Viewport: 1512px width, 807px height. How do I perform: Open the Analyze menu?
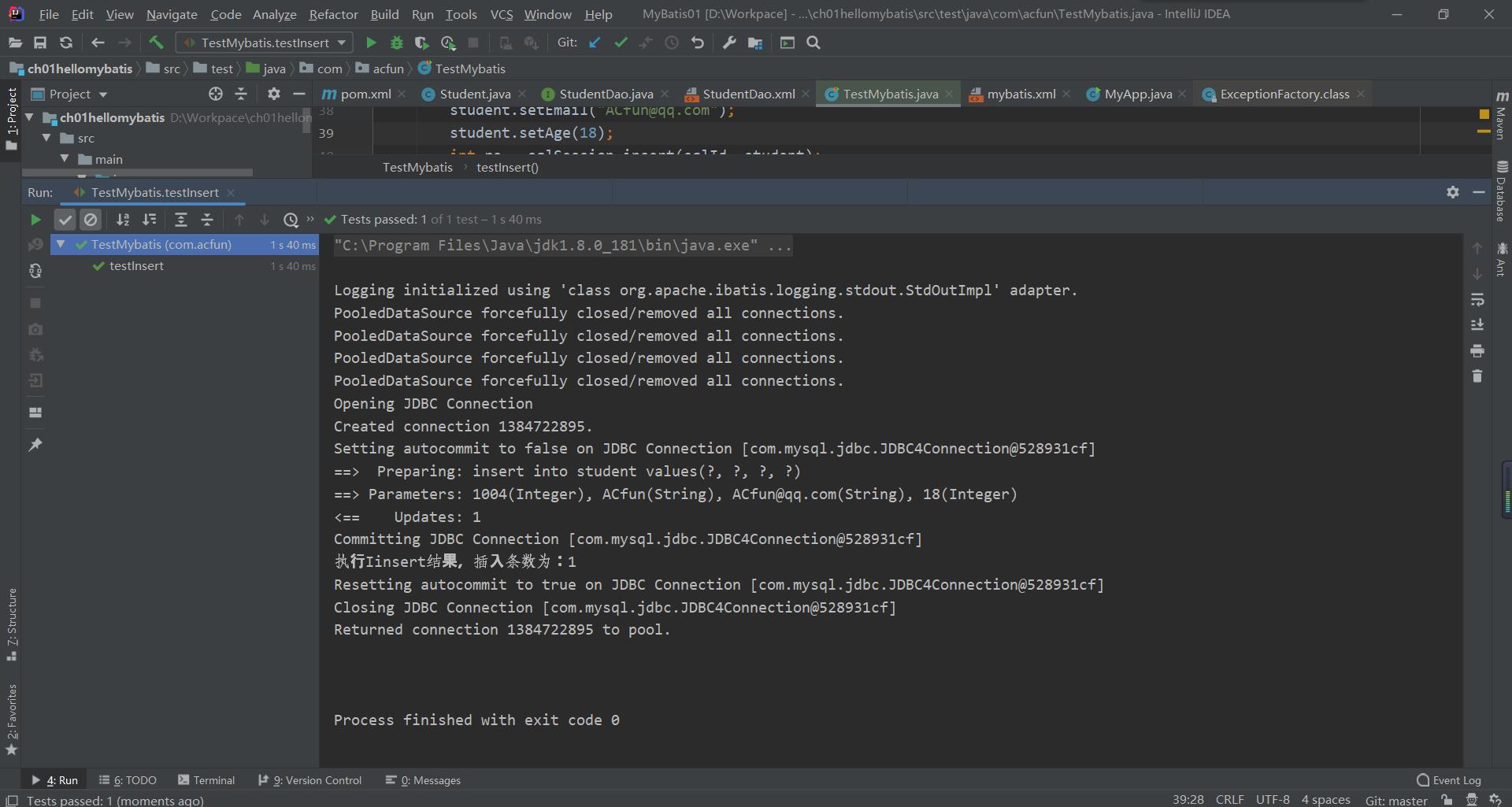coord(274,14)
